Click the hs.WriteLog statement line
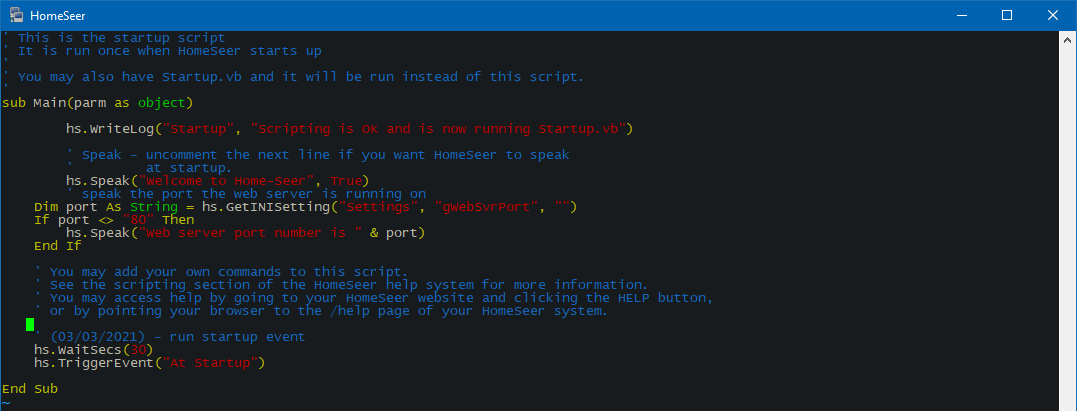Image resolution: width=1077 pixels, height=411 pixels. 350,129
